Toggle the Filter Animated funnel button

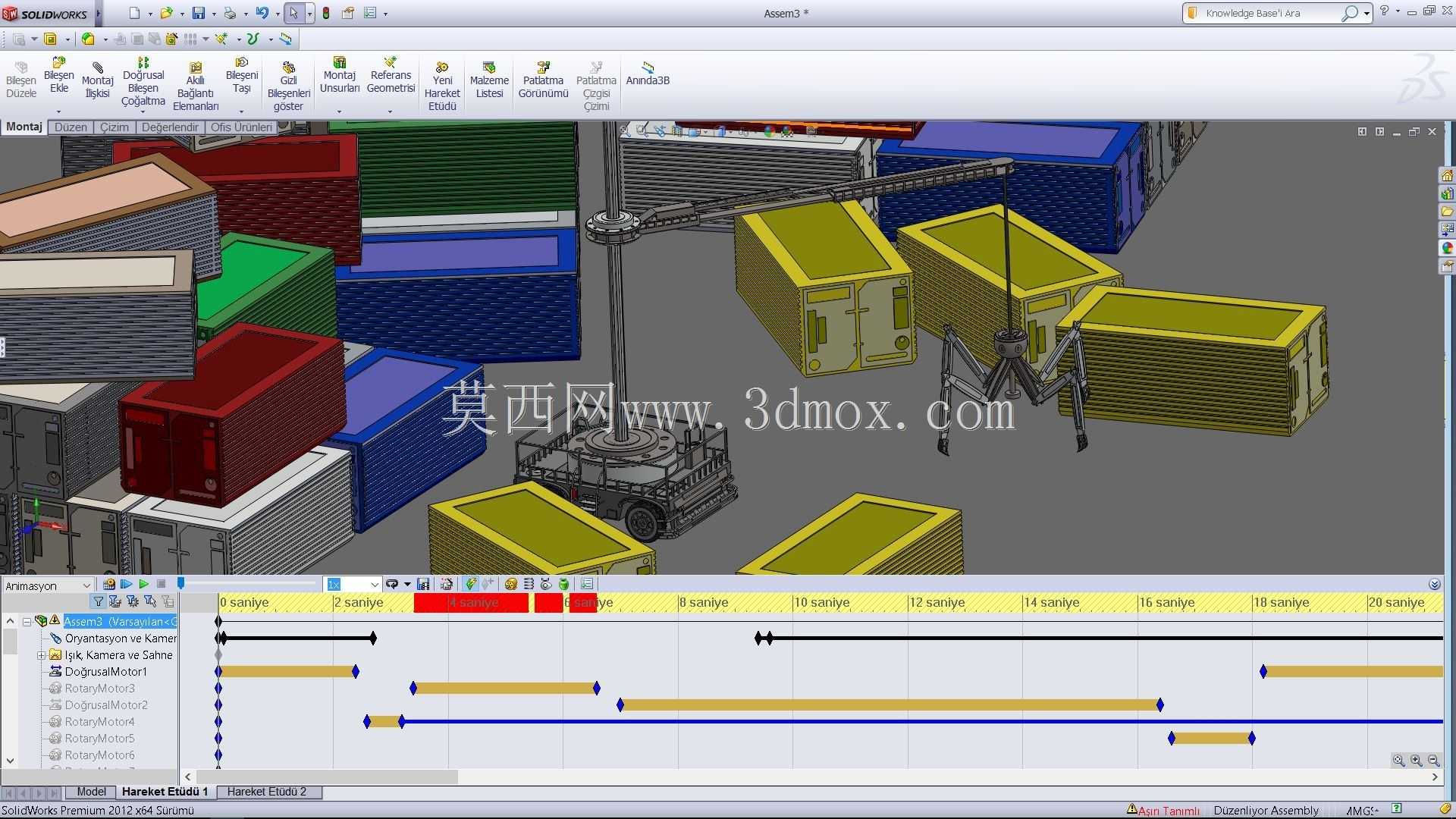[x=115, y=602]
